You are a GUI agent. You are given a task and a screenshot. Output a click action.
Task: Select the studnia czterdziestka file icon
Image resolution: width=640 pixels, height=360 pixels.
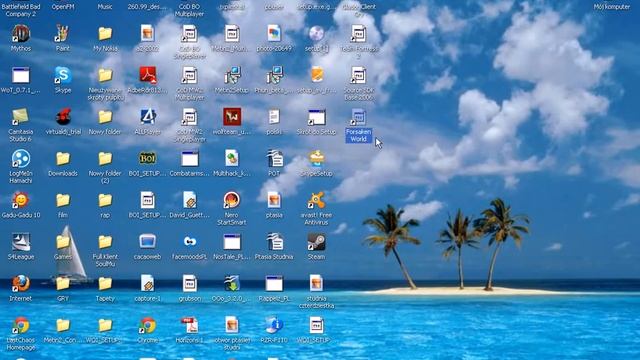tap(316, 284)
